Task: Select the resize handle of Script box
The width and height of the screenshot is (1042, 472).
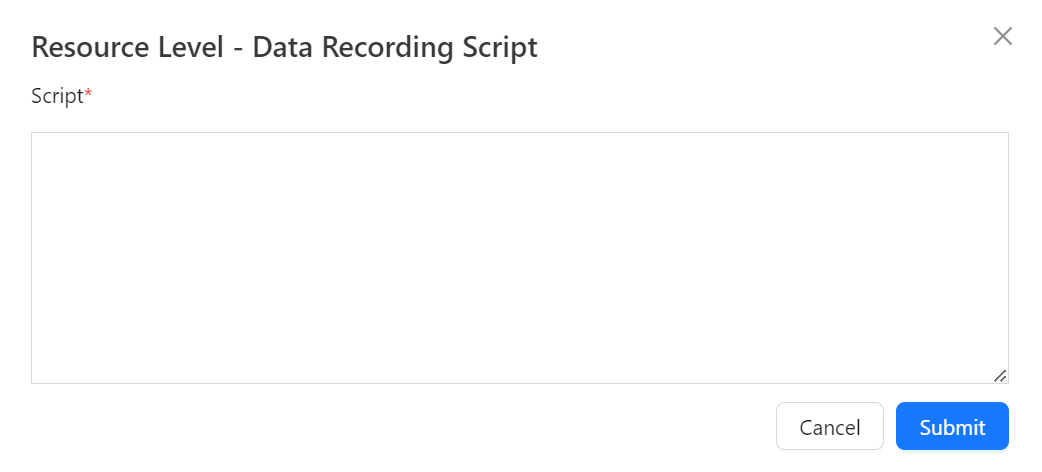Action: pos(1000,375)
